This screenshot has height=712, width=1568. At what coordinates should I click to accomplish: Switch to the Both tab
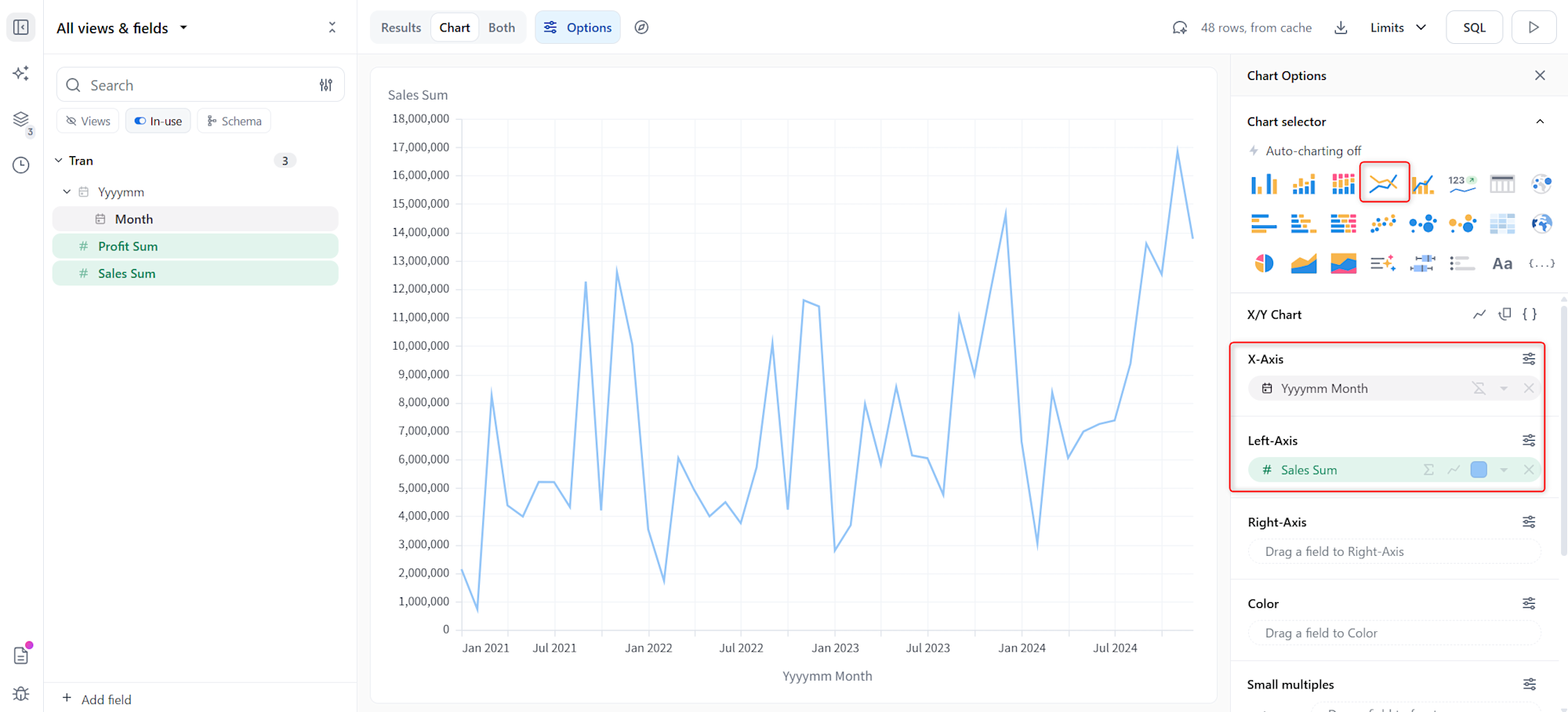[502, 27]
